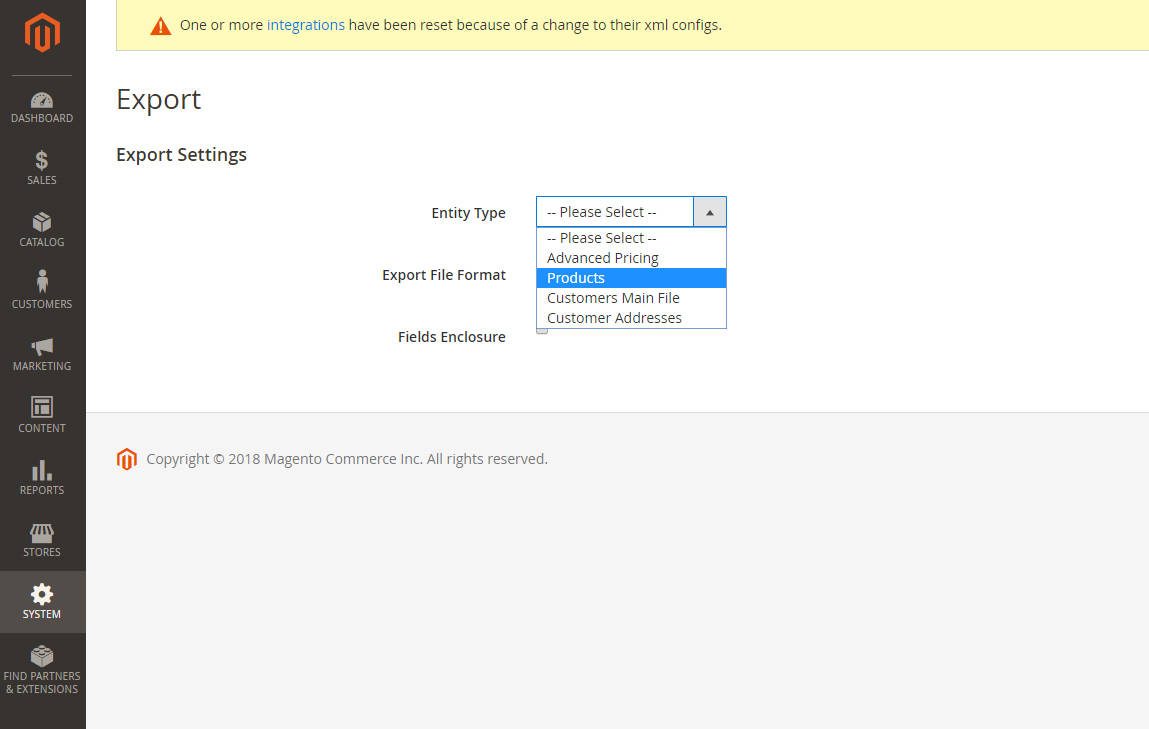
Task: Open the Customers person icon
Action: pos(42,282)
